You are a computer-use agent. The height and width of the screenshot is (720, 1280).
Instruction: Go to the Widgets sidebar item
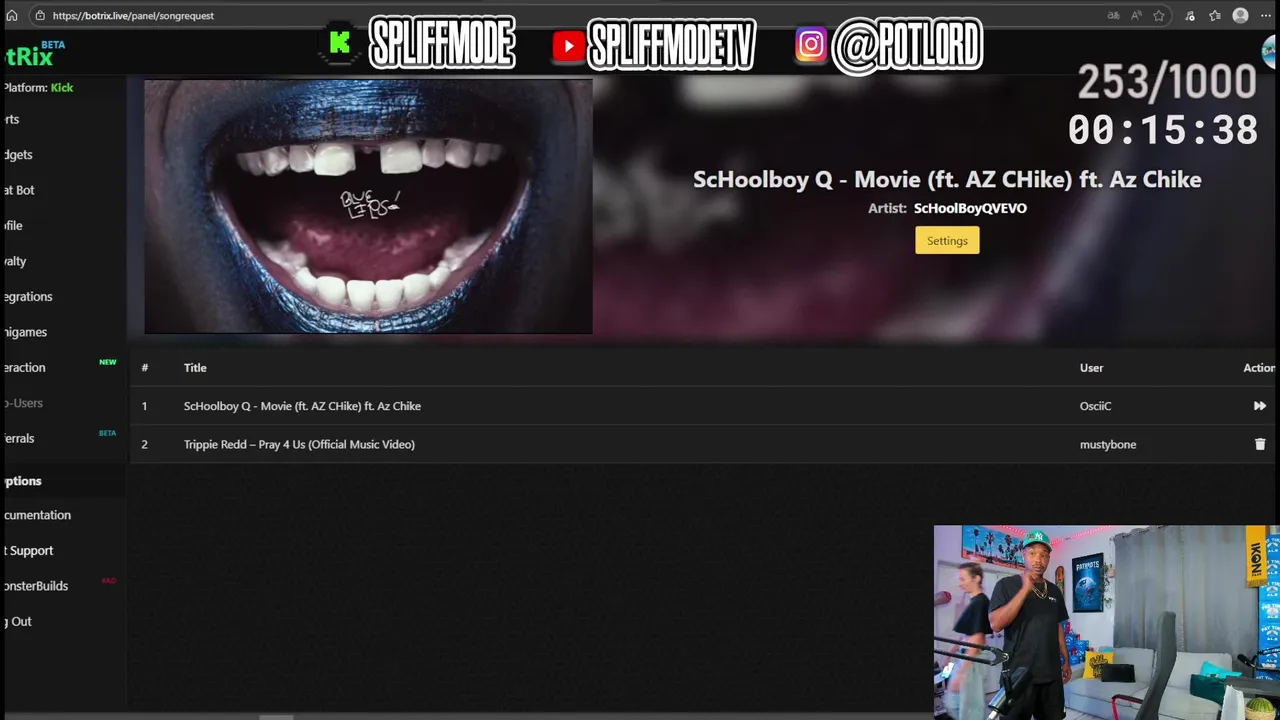pos(18,155)
